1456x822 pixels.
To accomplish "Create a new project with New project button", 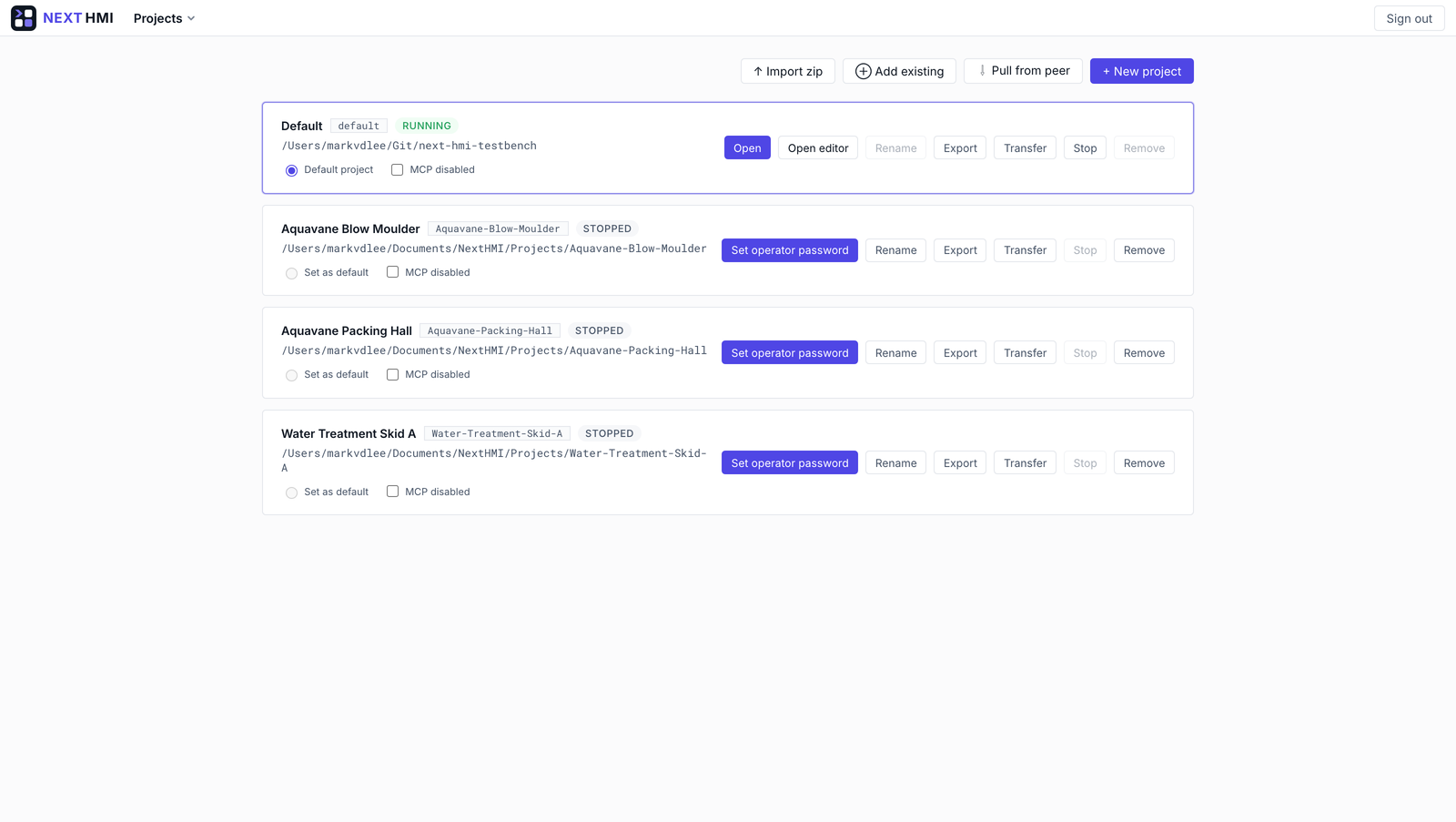I will [x=1141, y=71].
